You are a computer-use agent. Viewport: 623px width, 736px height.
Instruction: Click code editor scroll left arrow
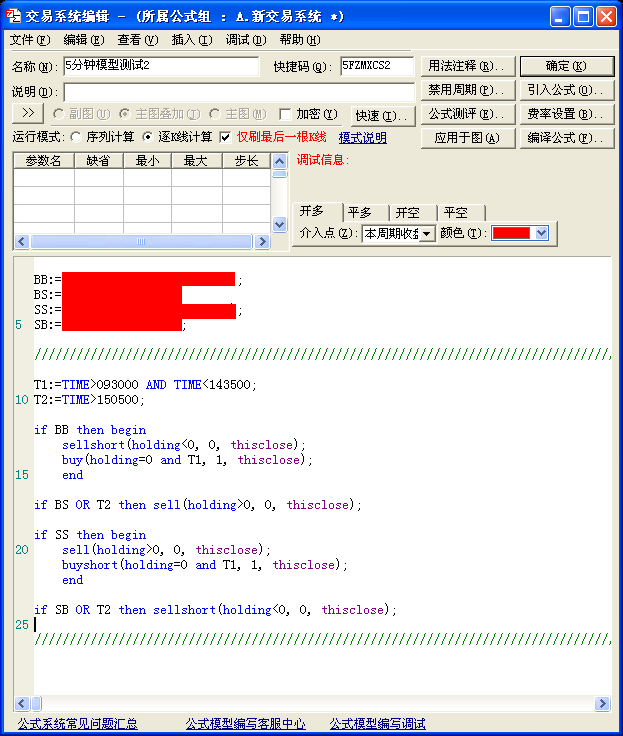click(x=22, y=704)
